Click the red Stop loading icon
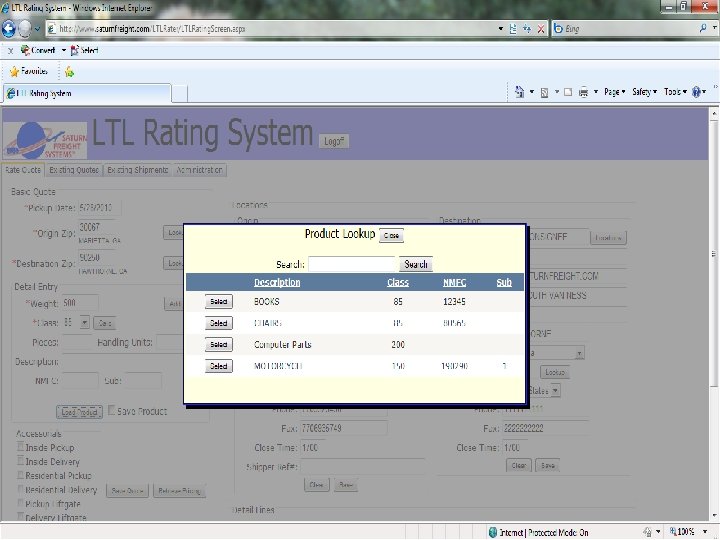This screenshot has height=540, width=720. [541, 29]
